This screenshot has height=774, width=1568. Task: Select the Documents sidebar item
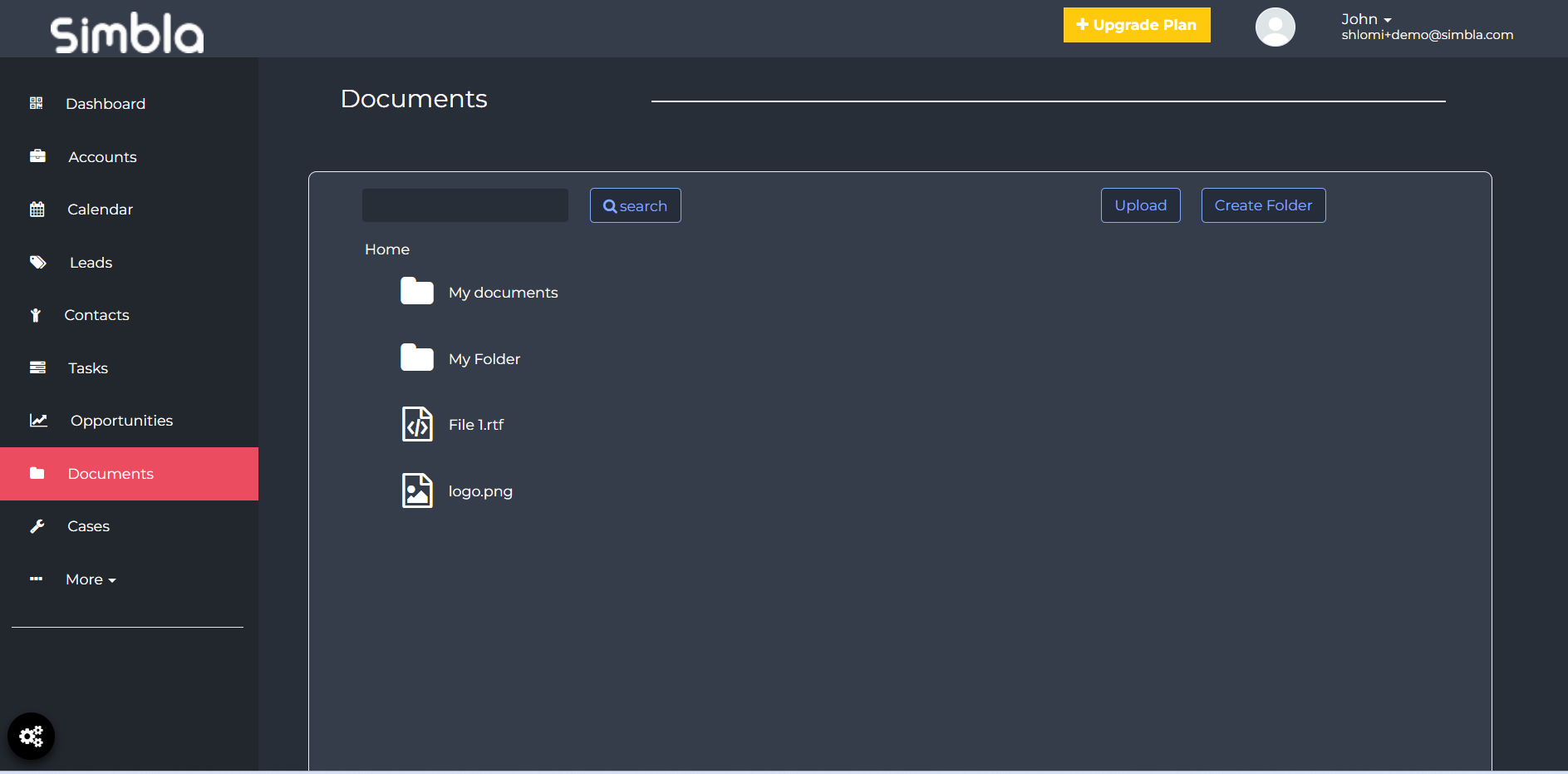[x=129, y=474]
